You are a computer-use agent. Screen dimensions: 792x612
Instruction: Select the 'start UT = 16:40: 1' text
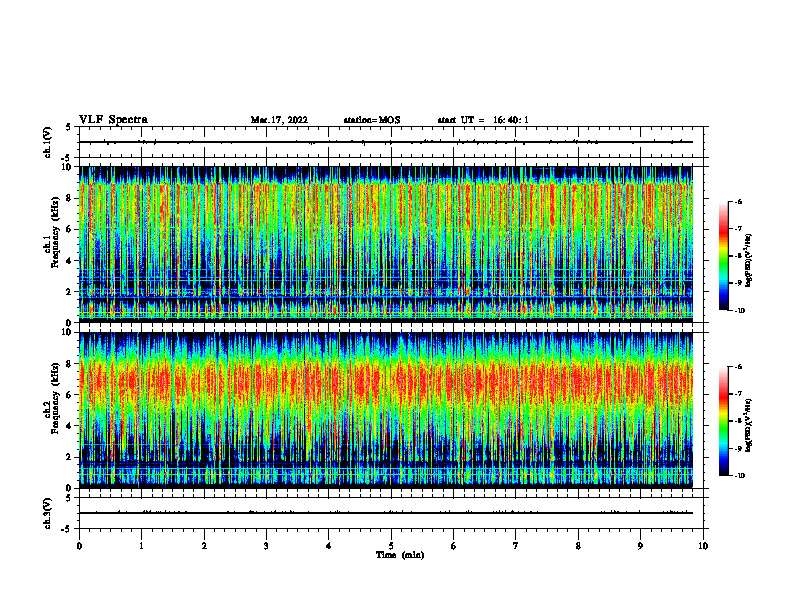[x=483, y=120]
